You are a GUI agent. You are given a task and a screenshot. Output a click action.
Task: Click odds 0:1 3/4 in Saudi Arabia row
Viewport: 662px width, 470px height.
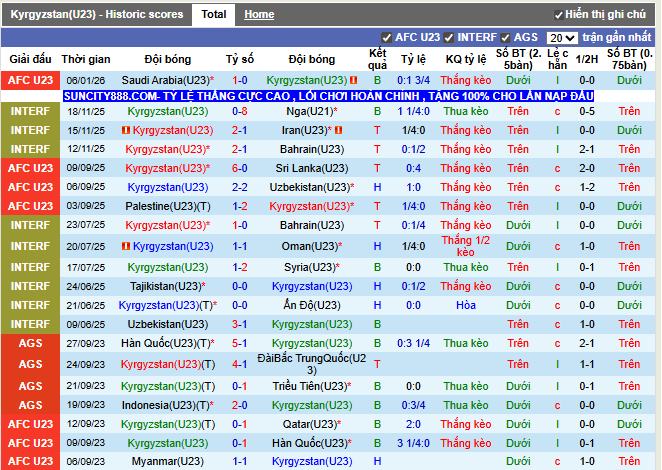[x=413, y=80]
